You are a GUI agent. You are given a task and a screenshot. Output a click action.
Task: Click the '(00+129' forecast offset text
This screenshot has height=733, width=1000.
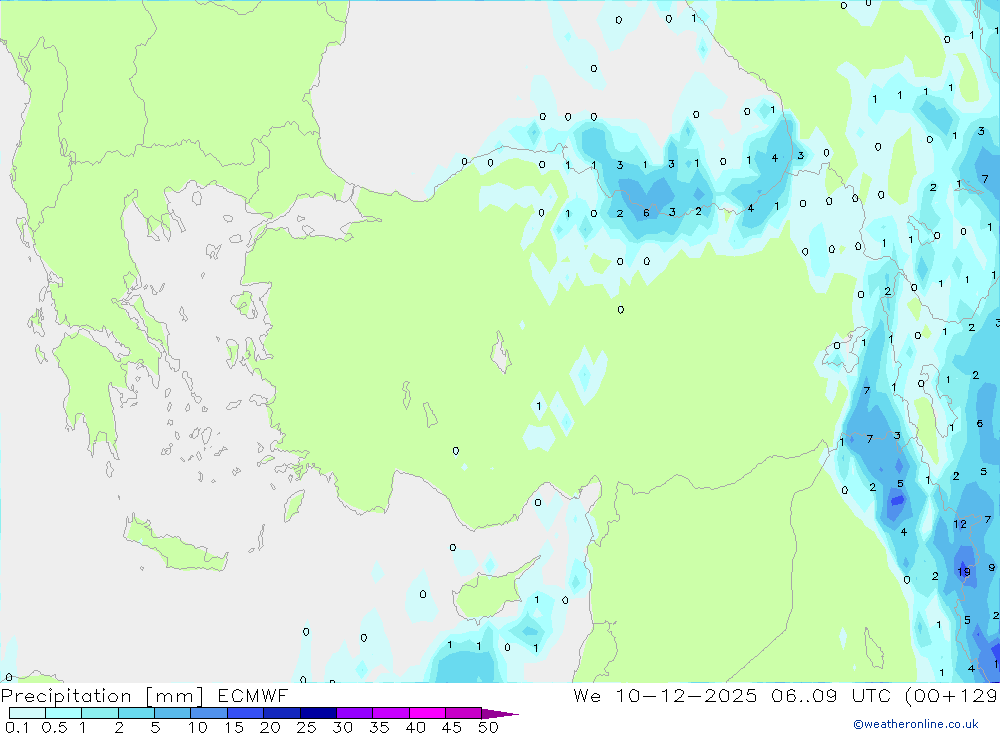coord(952,695)
